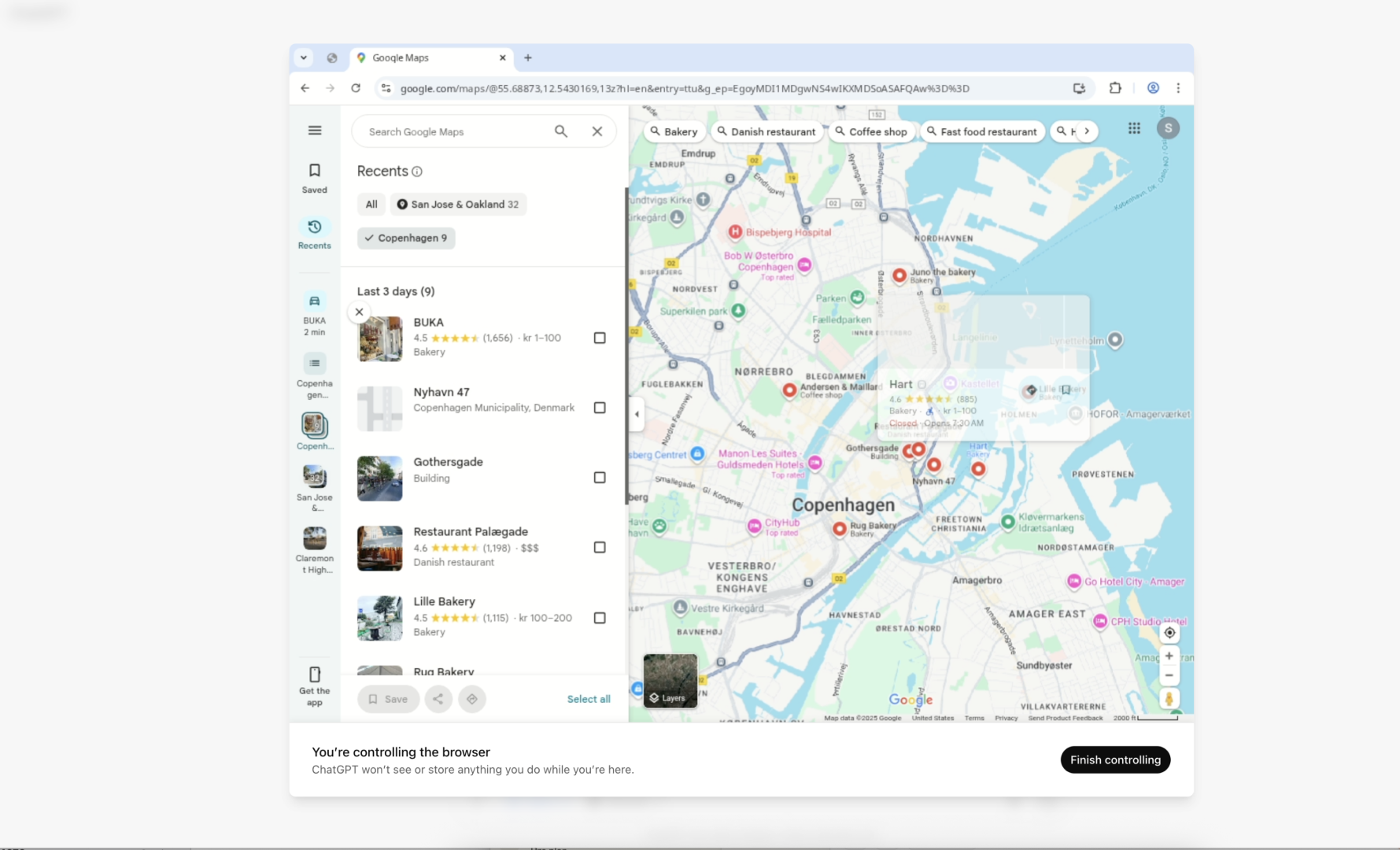This screenshot has width=1400, height=850.
Task: Click the Finish controlling button
Action: (1115, 759)
